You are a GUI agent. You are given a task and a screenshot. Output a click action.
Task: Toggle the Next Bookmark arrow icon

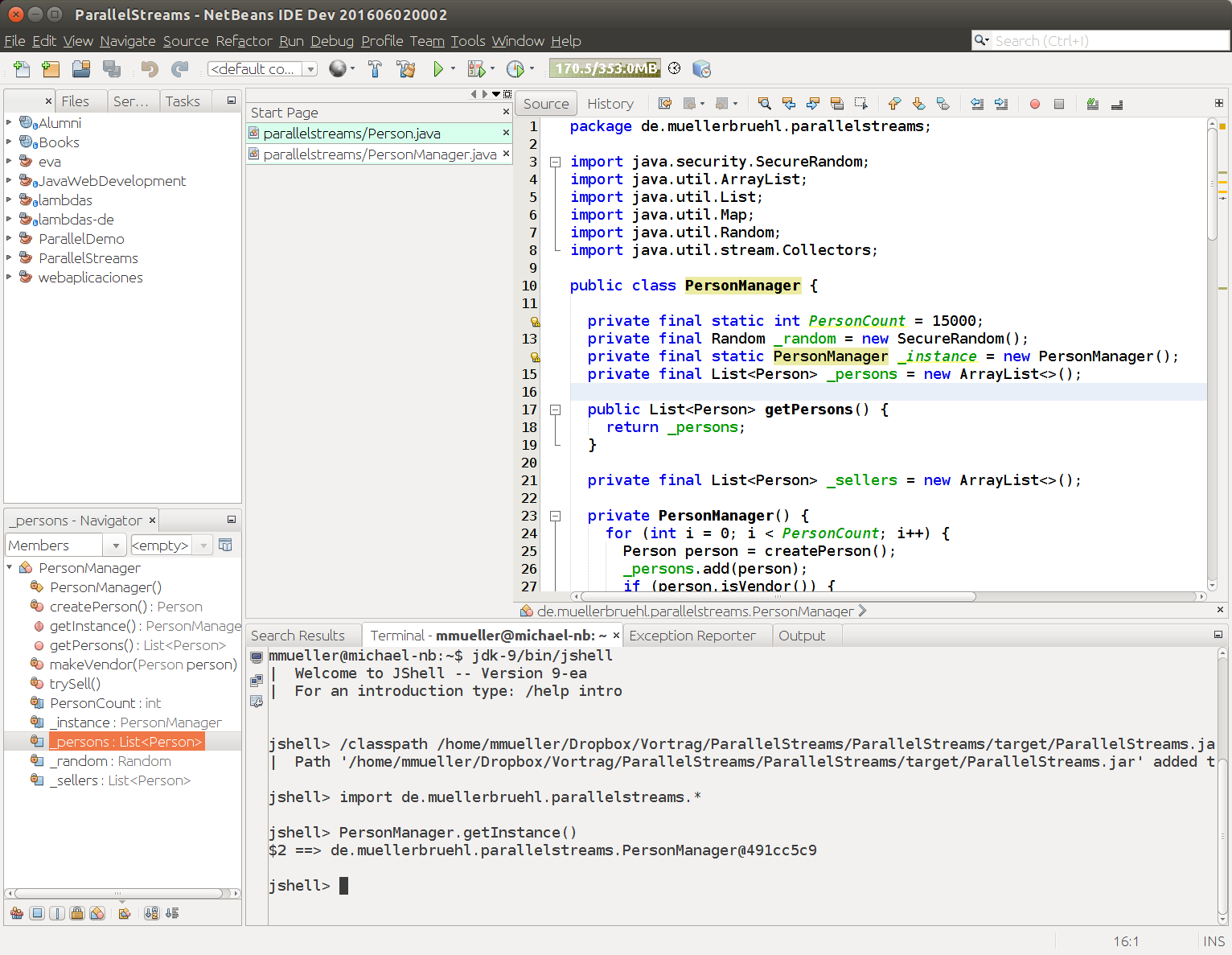coord(918,104)
